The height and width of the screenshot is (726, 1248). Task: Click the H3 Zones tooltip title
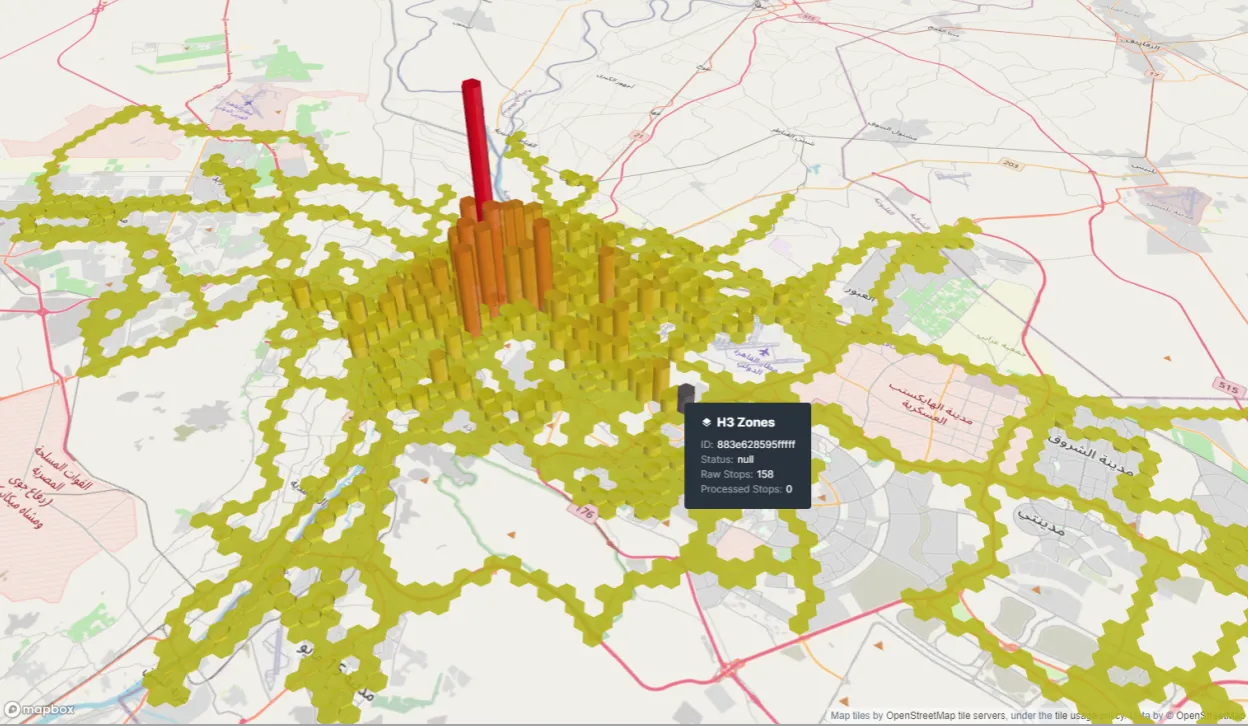745,422
